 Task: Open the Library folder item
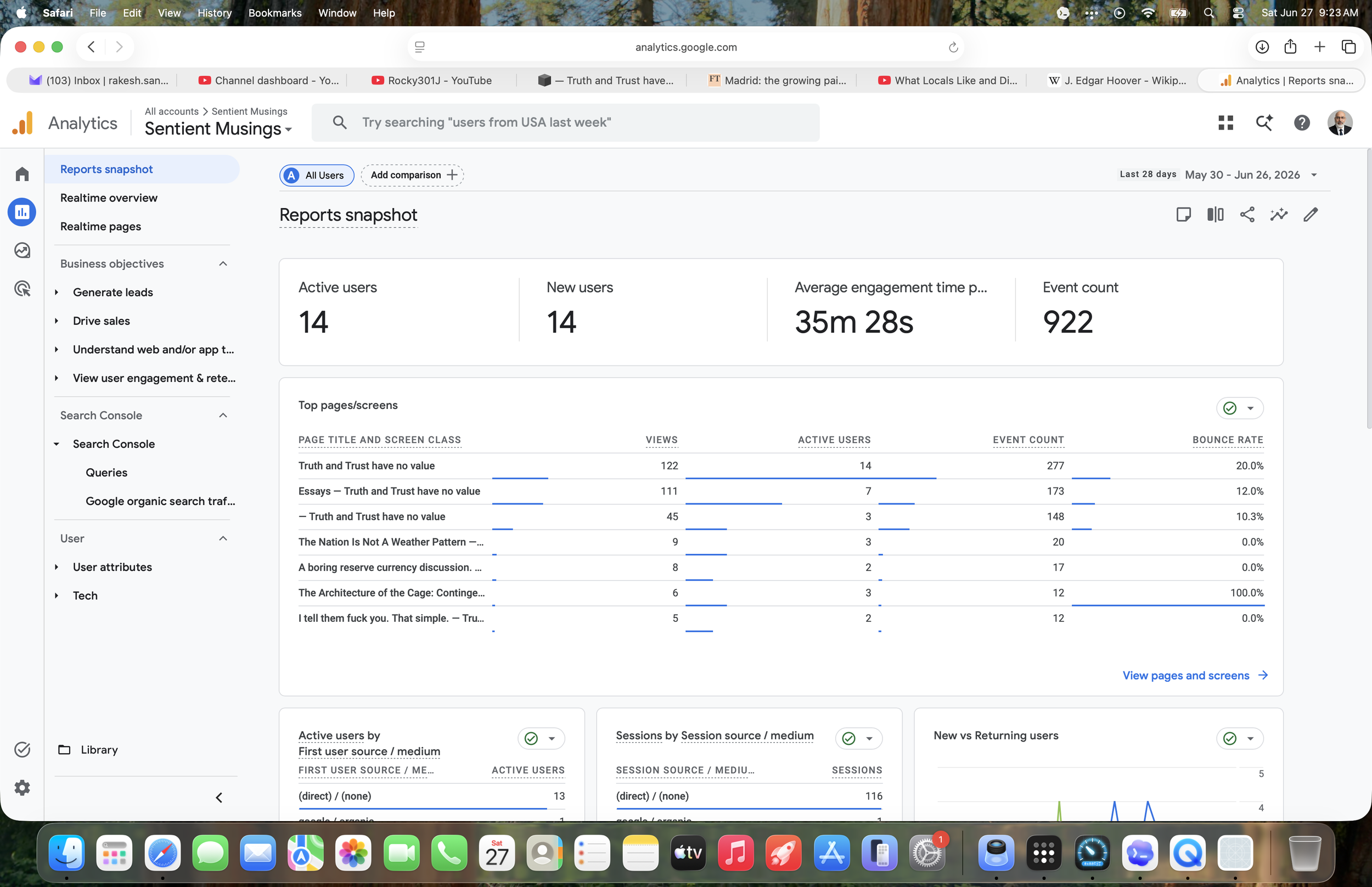tap(88, 749)
